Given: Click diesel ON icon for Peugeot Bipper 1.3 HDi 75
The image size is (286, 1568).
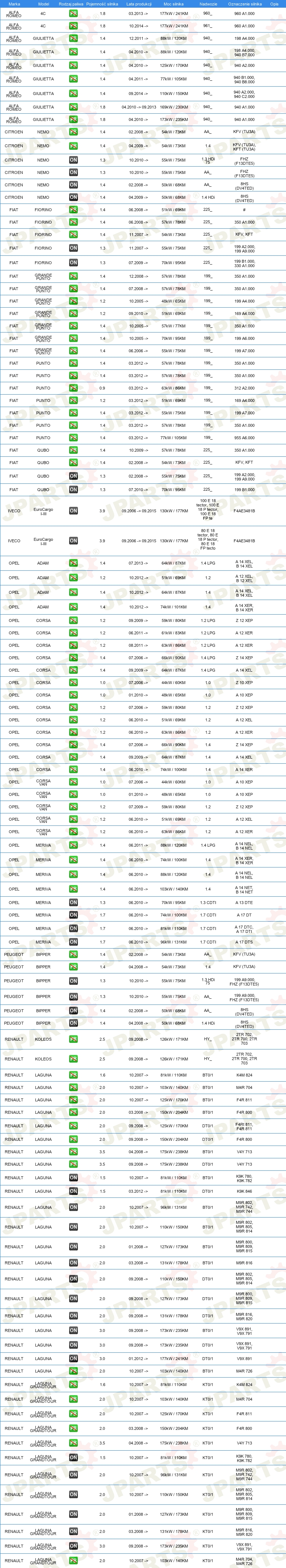Looking at the screenshot, I should coord(73,981).
